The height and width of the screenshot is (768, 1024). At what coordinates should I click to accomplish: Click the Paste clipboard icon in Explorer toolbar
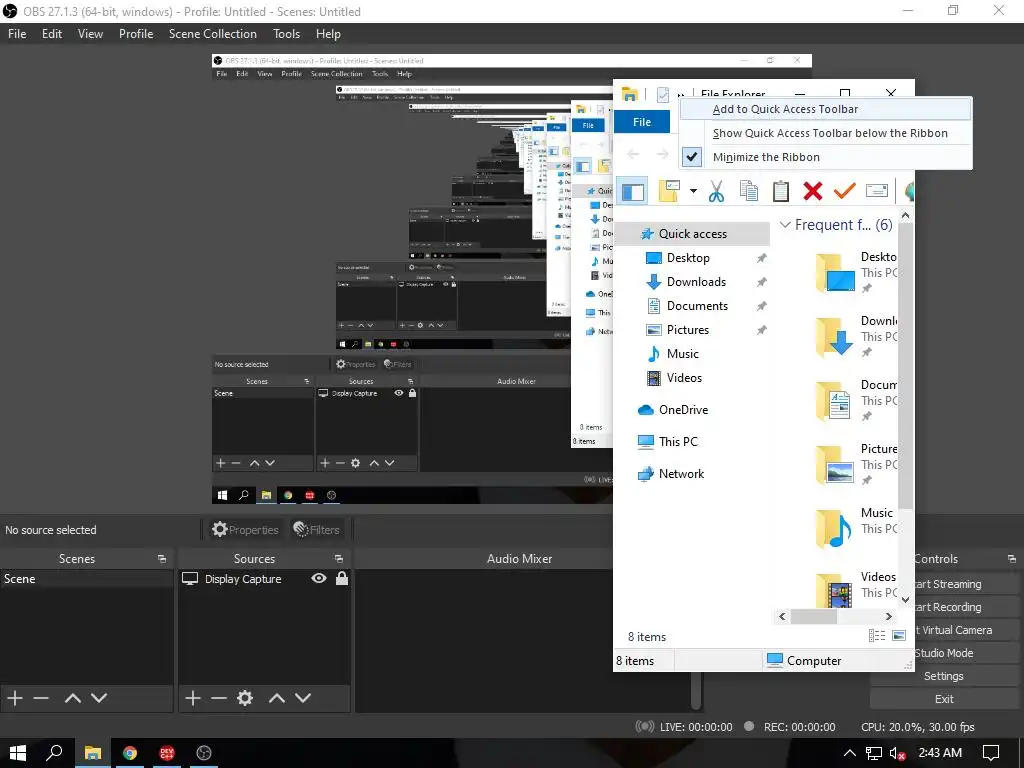pos(780,191)
